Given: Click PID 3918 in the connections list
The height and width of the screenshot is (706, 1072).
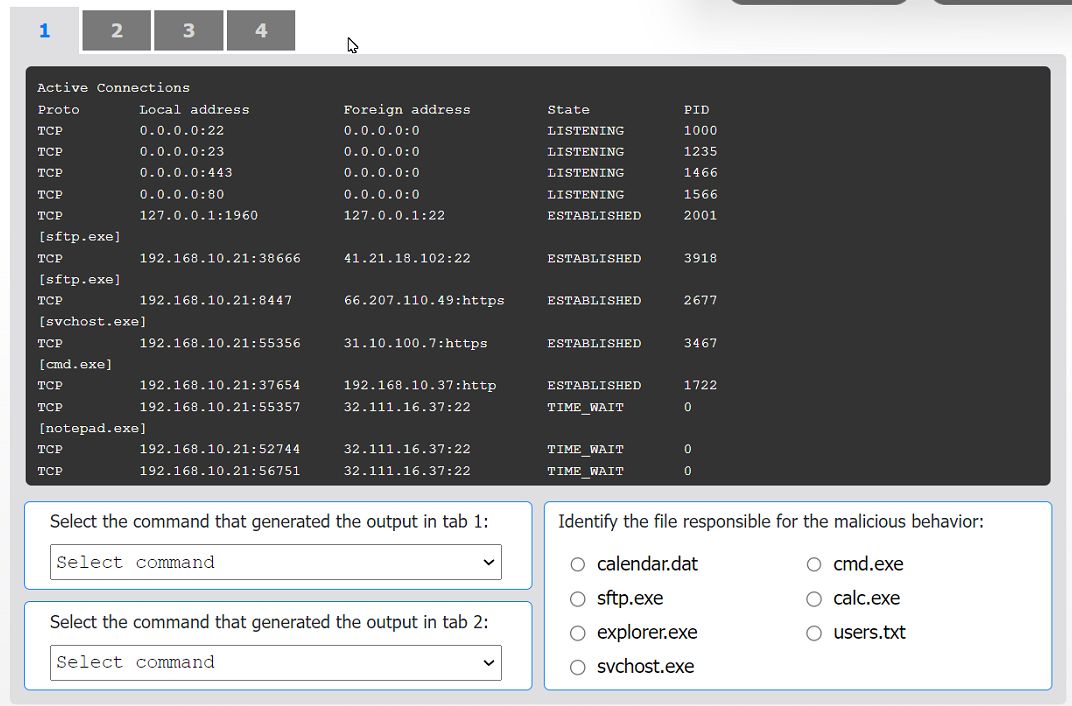Looking at the screenshot, I should [x=700, y=258].
